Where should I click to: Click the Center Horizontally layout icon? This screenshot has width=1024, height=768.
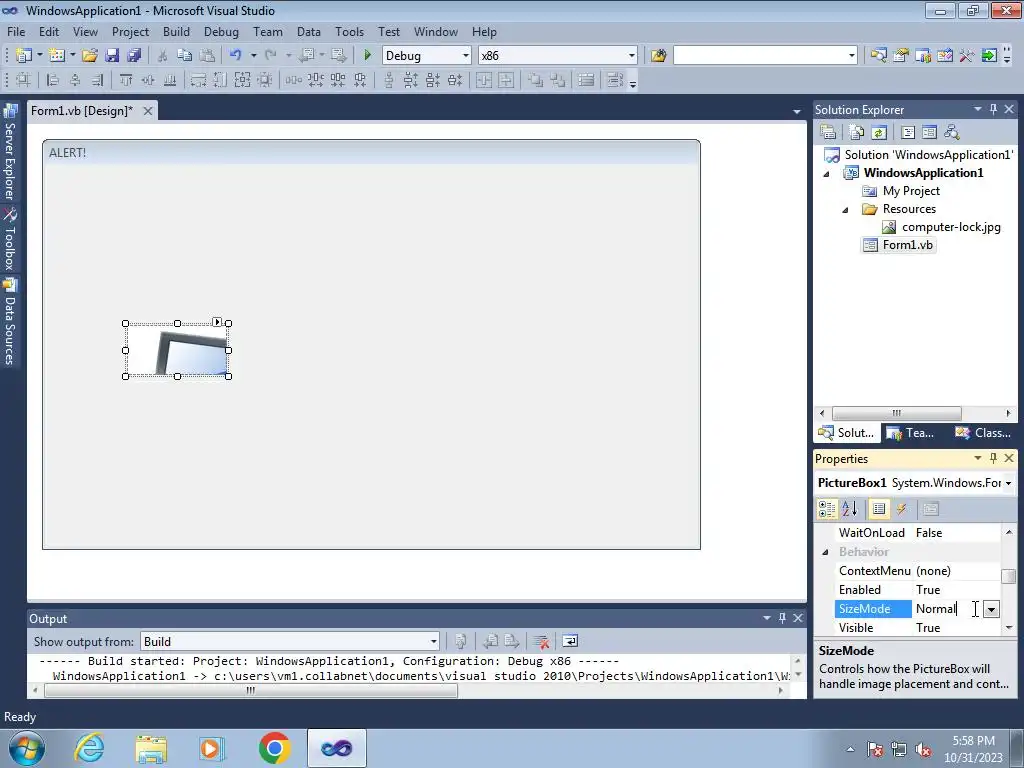484,80
